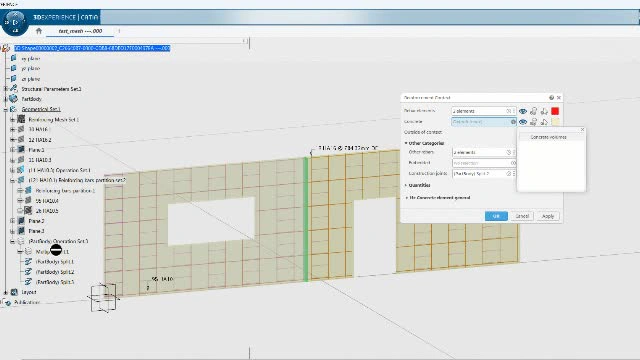This screenshot has height=360, width=640.
Task: Select Plane.1 icon in tree
Action: tap(21, 149)
